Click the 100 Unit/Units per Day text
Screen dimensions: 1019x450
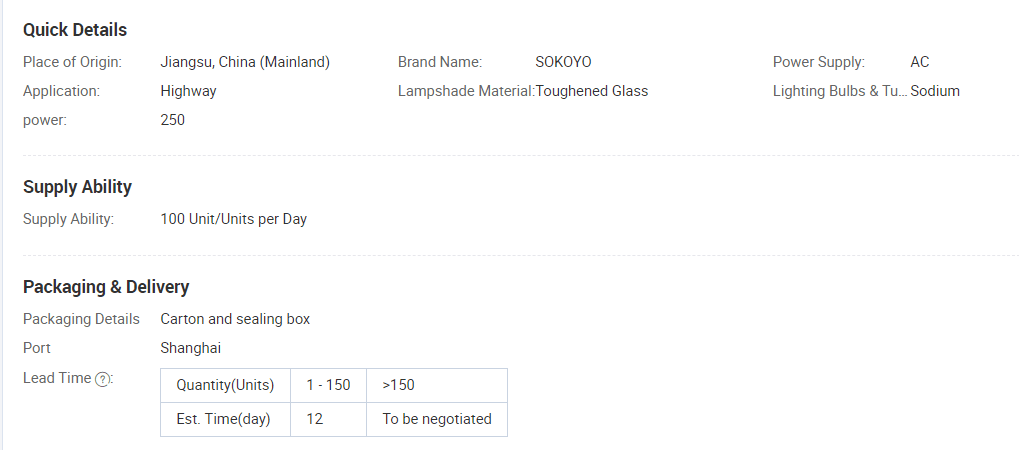point(233,219)
